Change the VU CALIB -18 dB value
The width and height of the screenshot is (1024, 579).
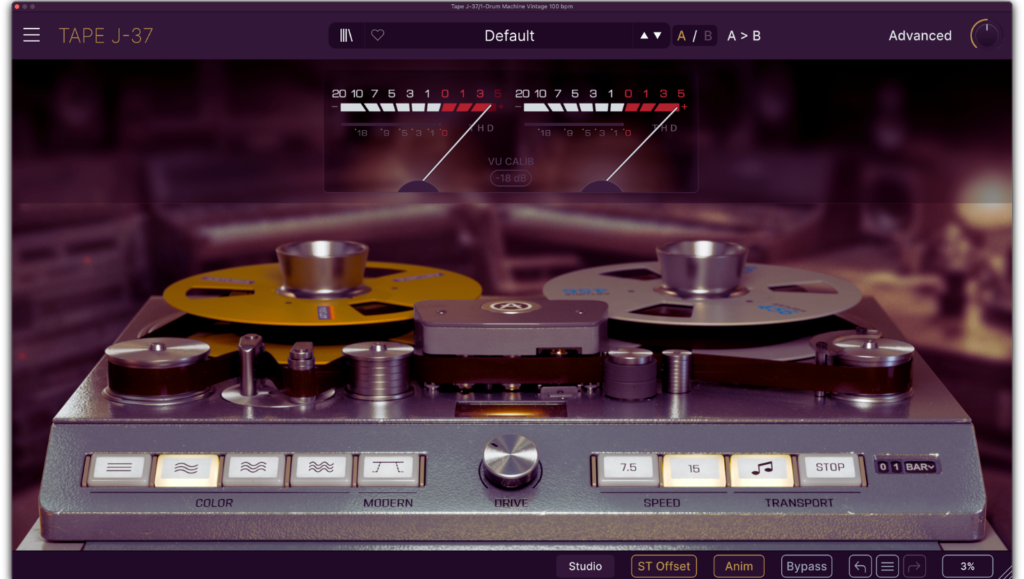[x=511, y=178]
